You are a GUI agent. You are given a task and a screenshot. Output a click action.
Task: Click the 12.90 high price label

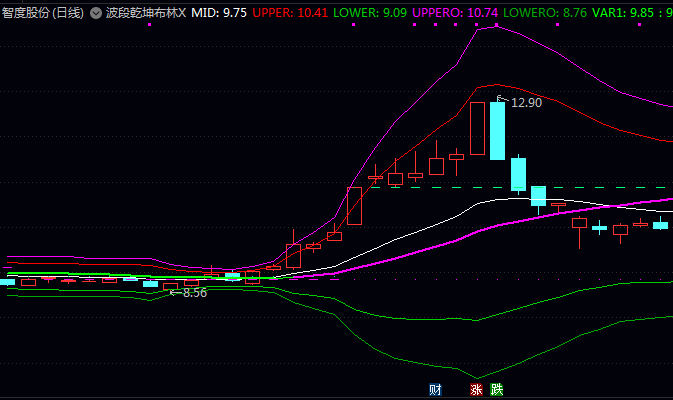pyautogui.click(x=526, y=102)
